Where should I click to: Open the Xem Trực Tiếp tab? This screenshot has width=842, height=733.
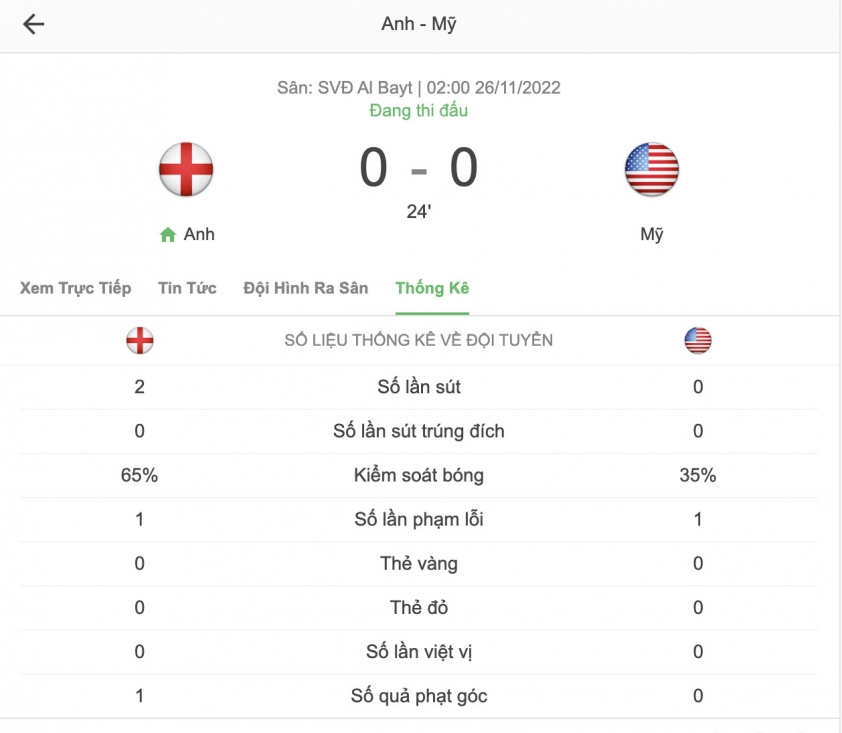pos(76,288)
